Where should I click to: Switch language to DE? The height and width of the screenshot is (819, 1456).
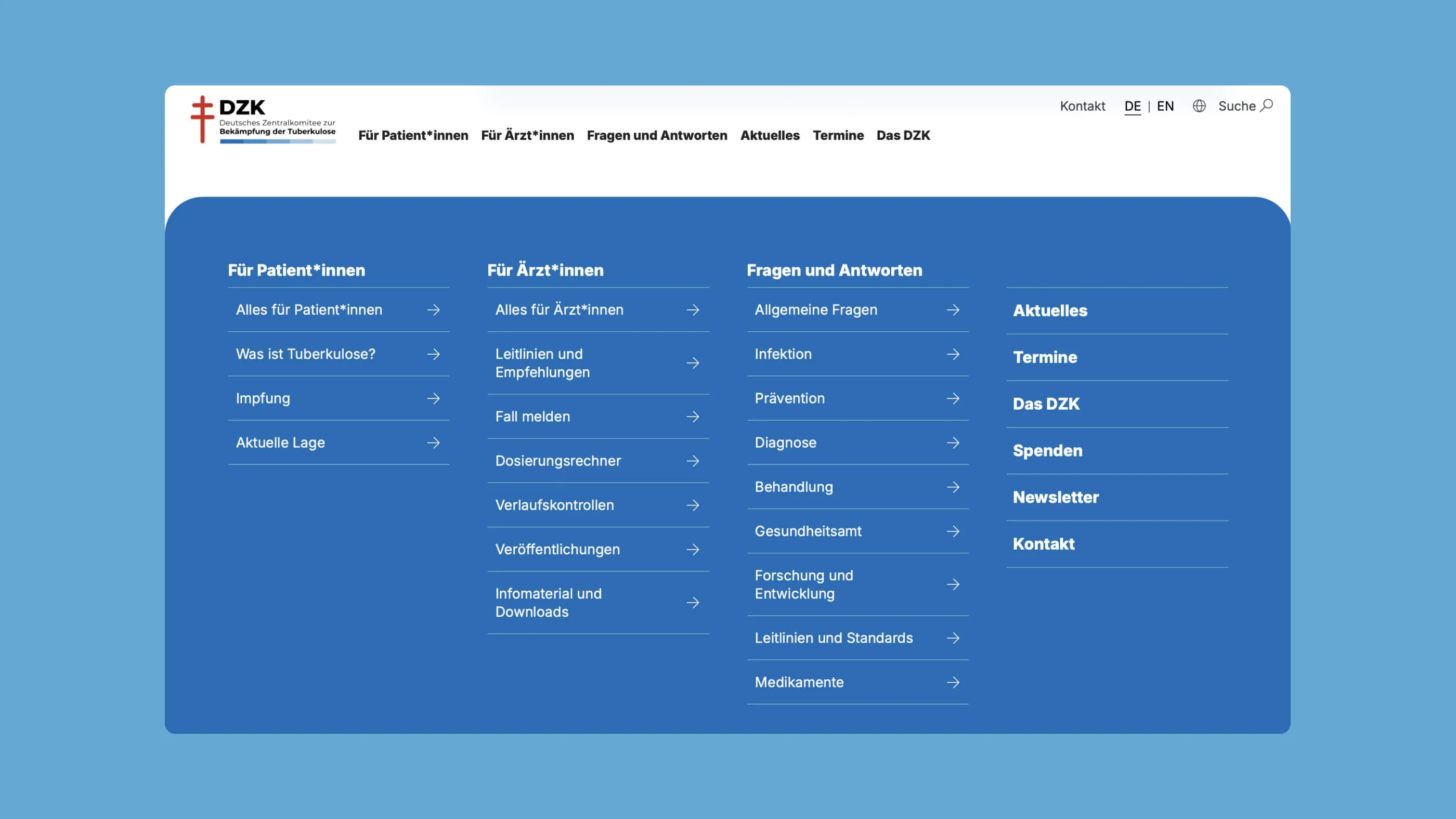[1133, 106]
